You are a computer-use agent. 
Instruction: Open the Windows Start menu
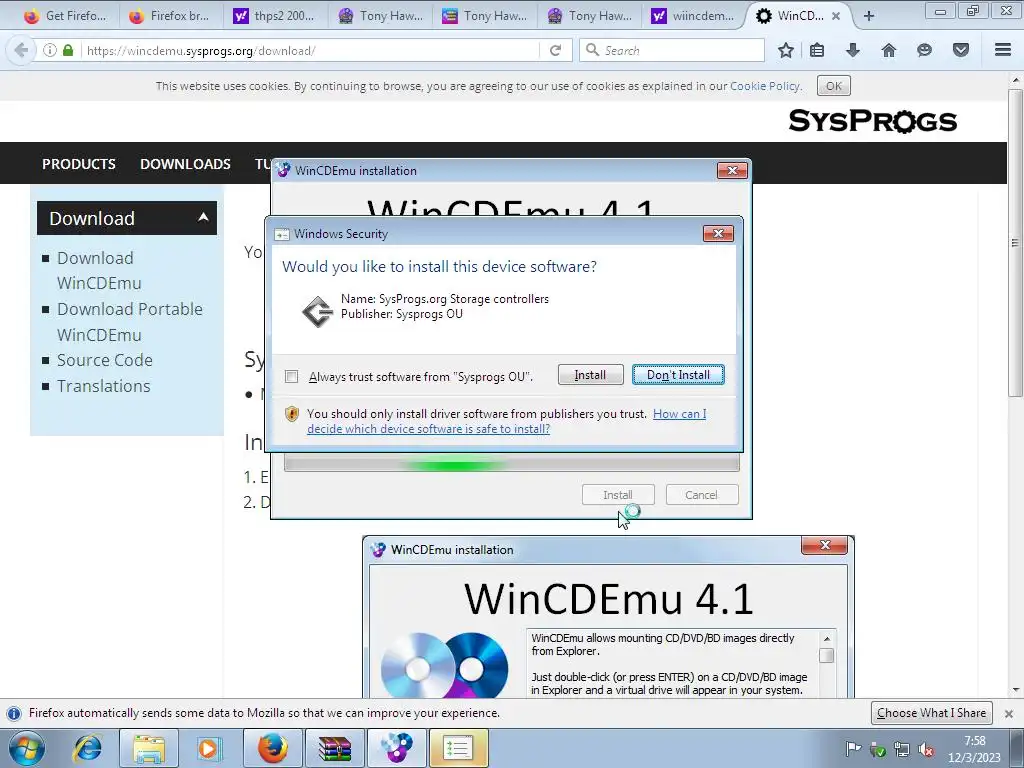(x=26, y=748)
